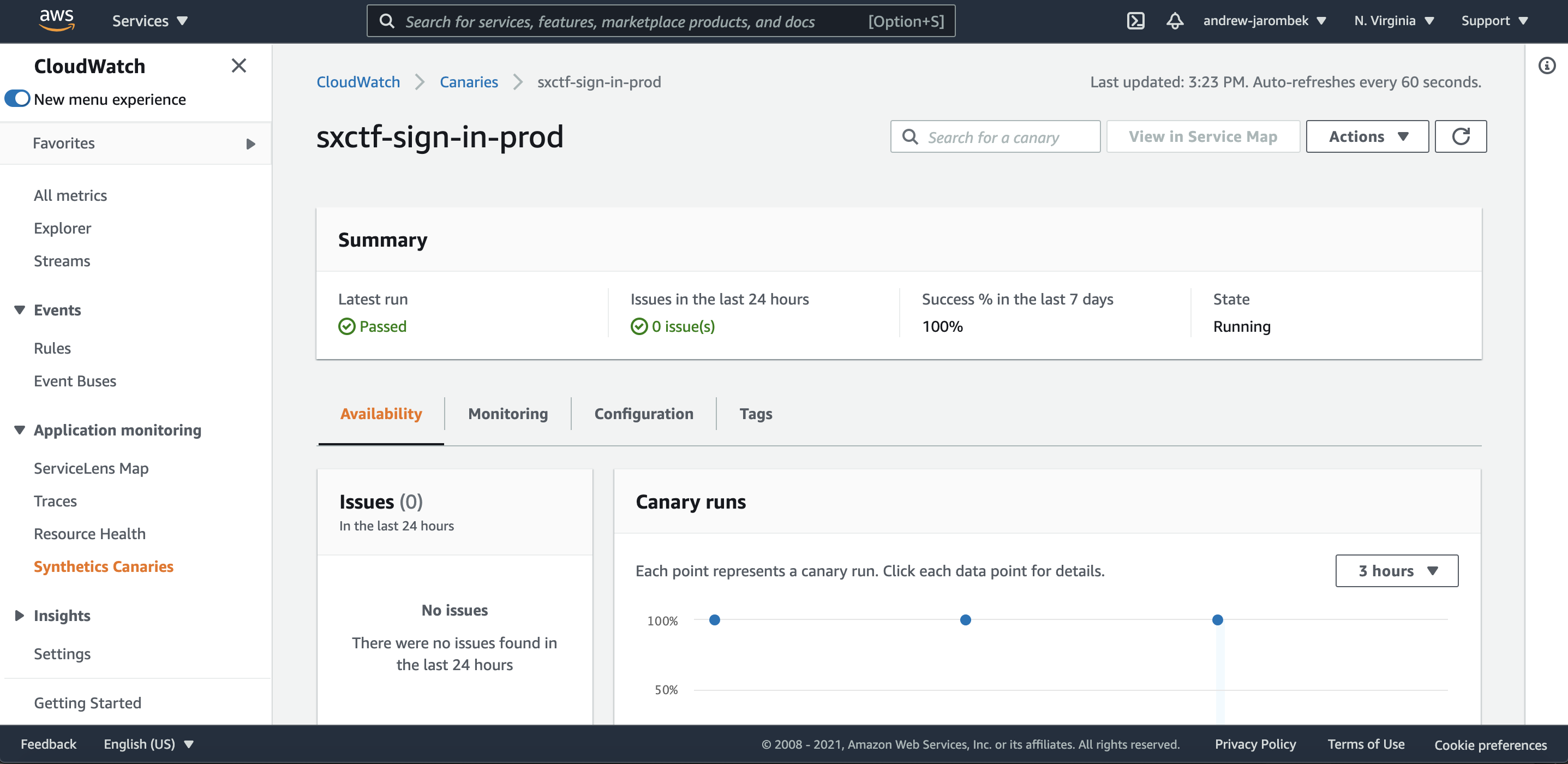Open the Services dropdown menu
The width and height of the screenshot is (1568, 764).
pyautogui.click(x=149, y=21)
